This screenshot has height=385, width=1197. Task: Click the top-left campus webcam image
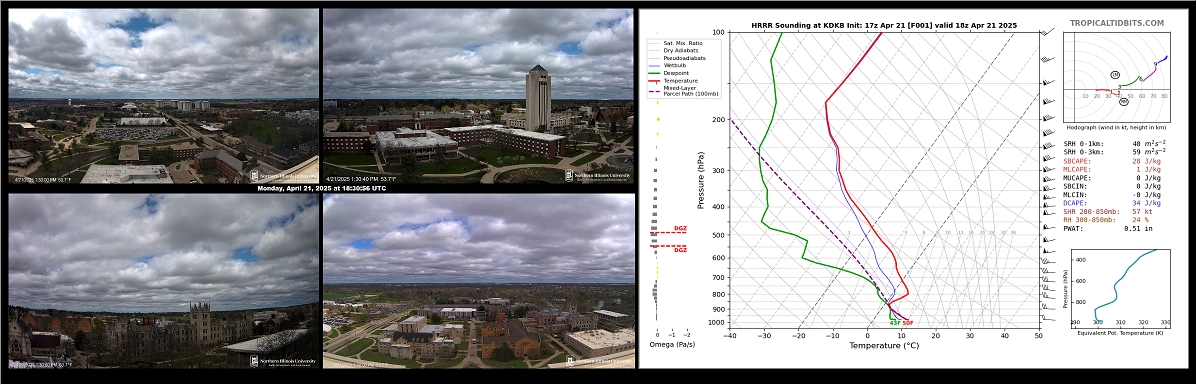pyautogui.click(x=163, y=96)
